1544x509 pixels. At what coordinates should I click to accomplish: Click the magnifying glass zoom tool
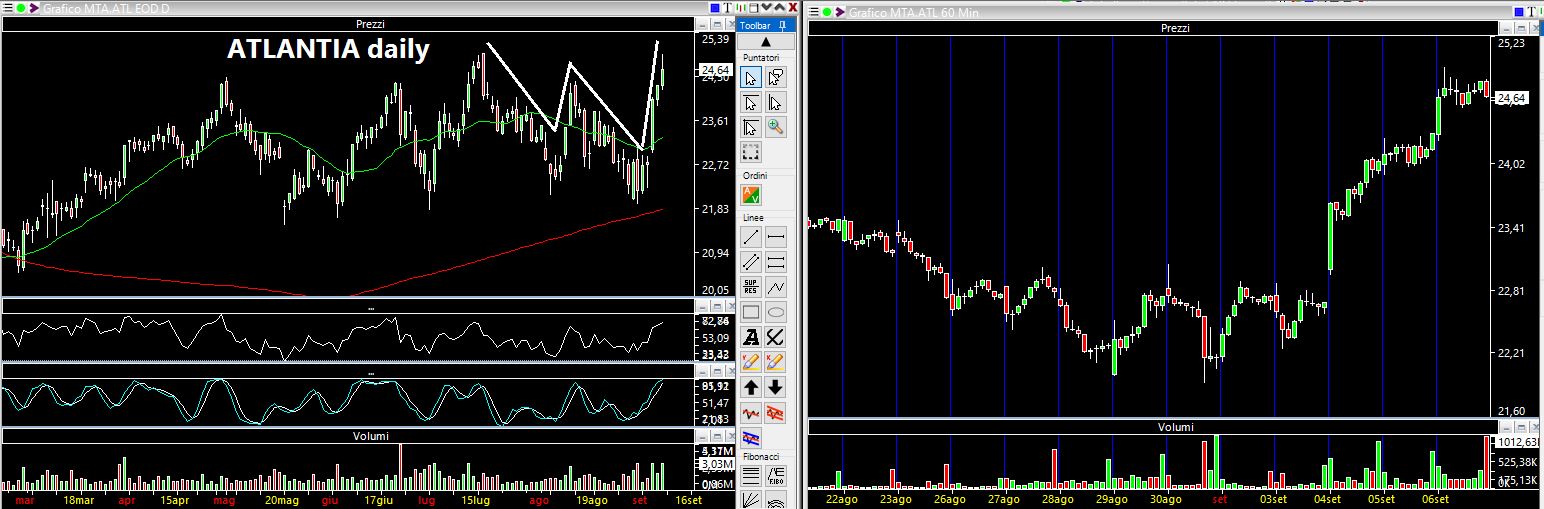tap(775, 127)
